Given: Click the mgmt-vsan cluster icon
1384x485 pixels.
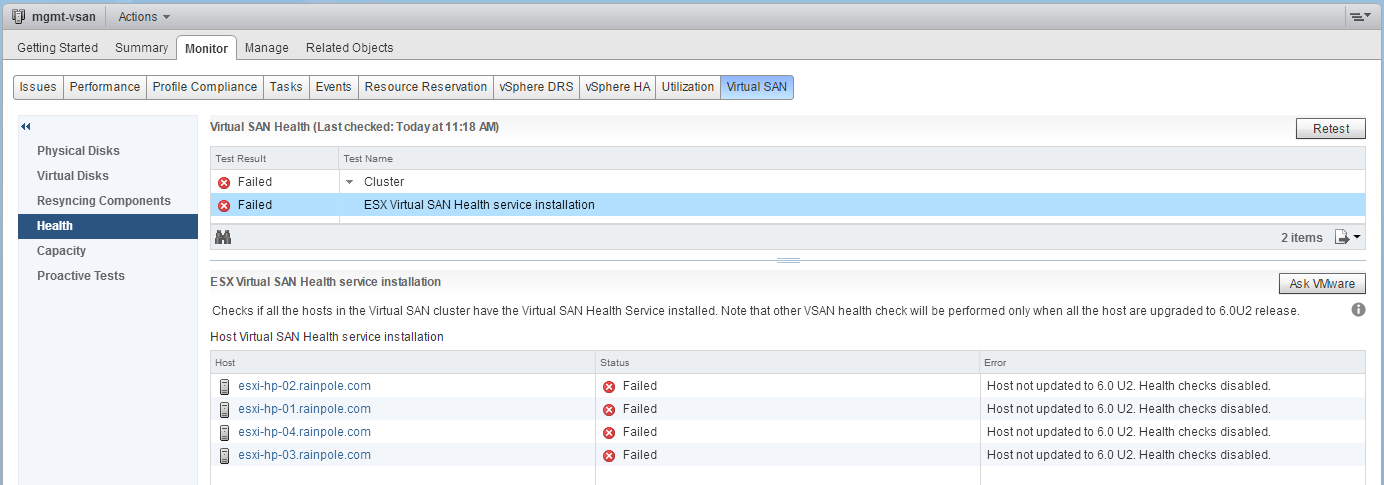Looking at the screenshot, I should click(x=19, y=17).
